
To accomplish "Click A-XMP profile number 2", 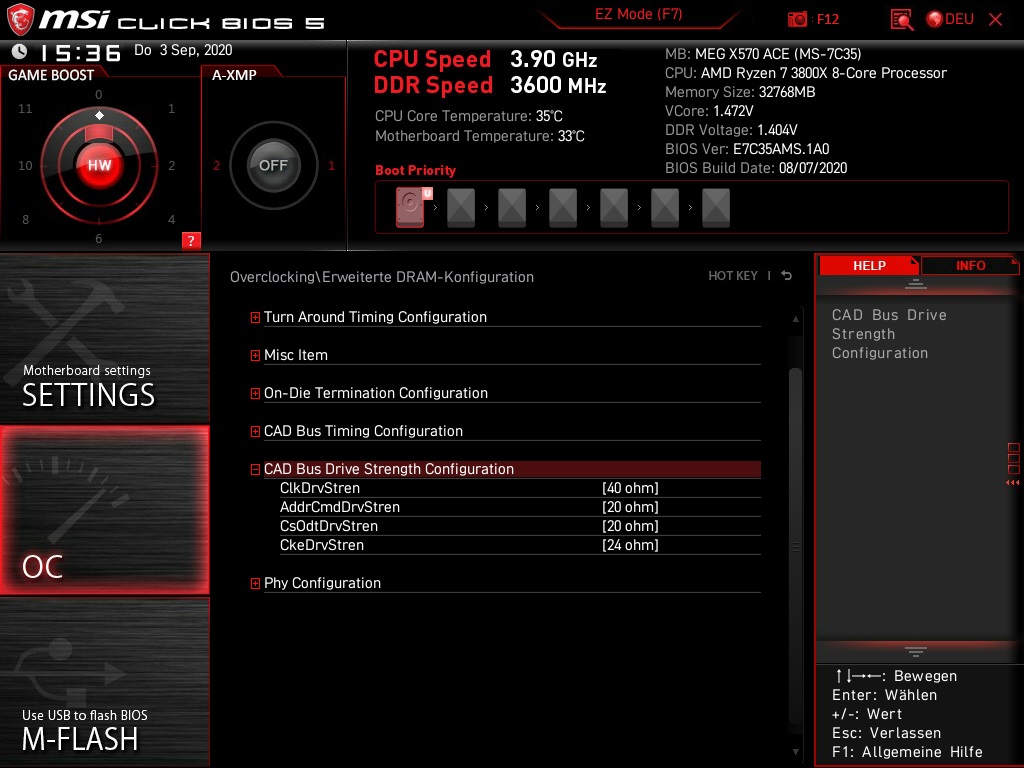I will [x=216, y=165].
